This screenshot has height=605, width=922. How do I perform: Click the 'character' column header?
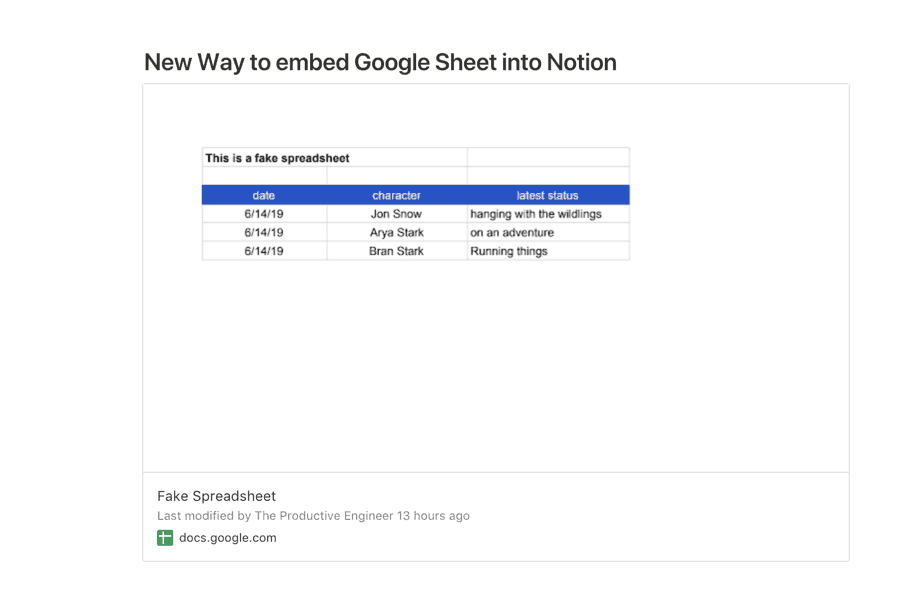[x=396, y=195]
